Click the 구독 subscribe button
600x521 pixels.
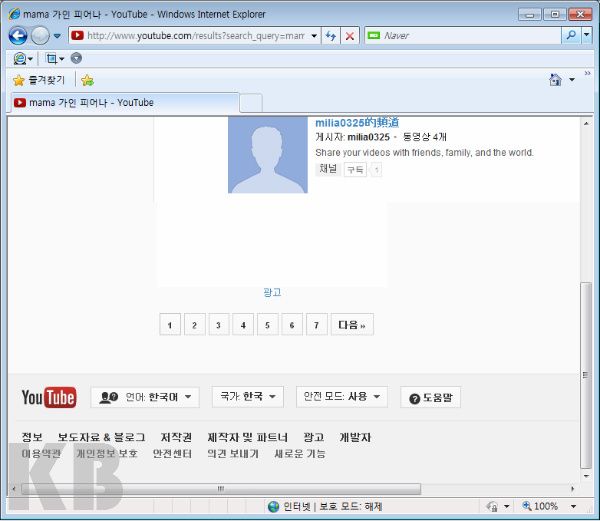355,169
